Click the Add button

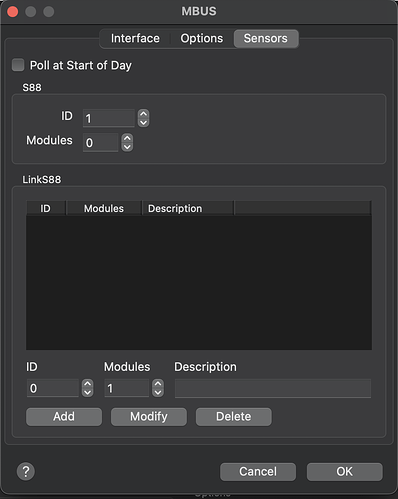[64, 417]
